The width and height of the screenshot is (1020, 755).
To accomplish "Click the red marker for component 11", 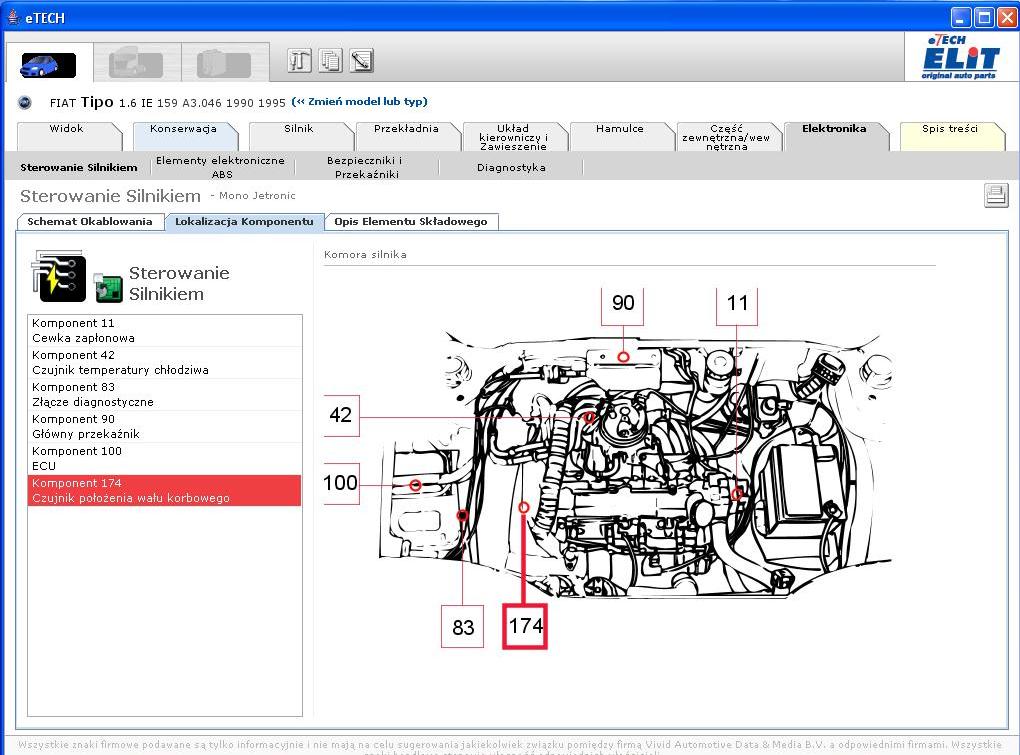I will pyautogui.click(x=737, y=494).
